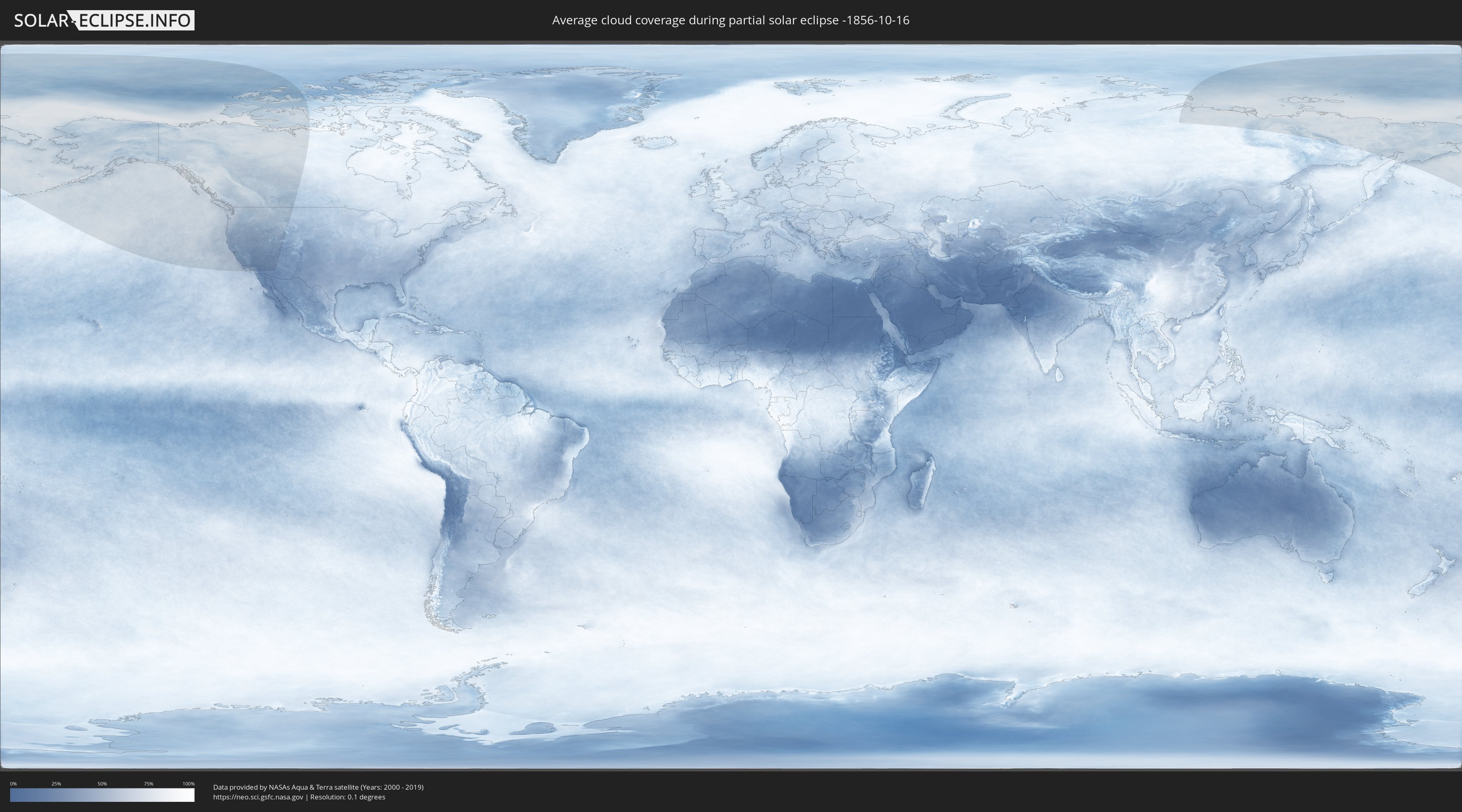Click 'Data provided by NASAs Aqua & Terra satellite' text
The image size is (1462, 812).
tap(285, 787)
